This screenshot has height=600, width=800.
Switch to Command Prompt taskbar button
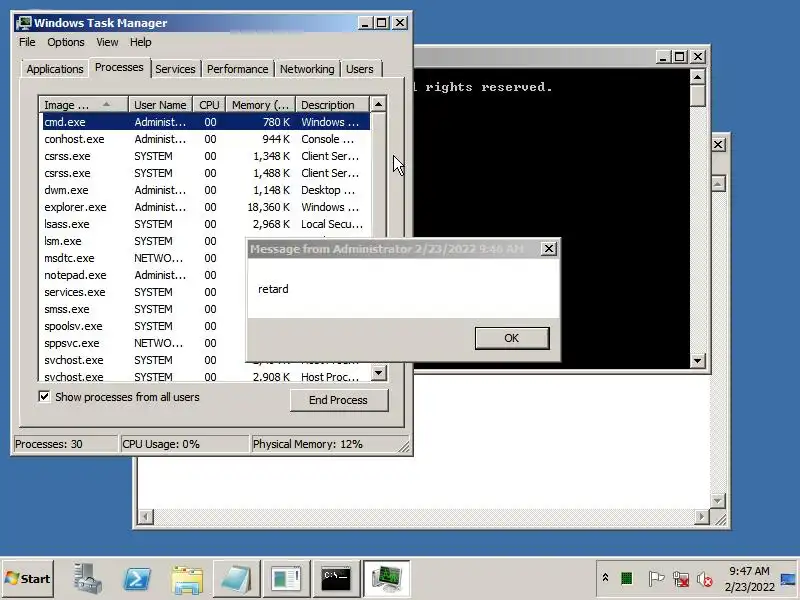(336, 579)
